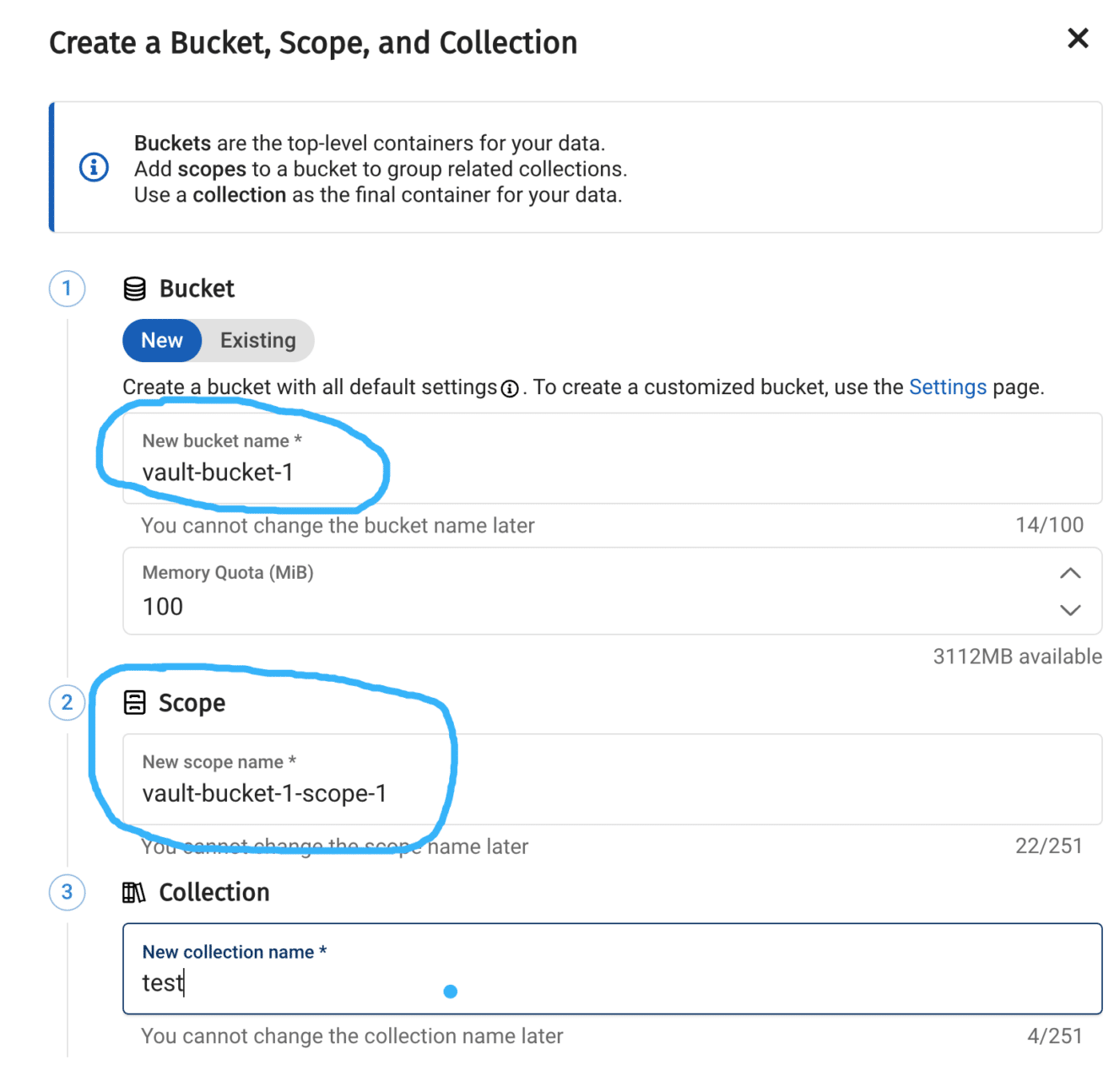Click the Scope section icon

(x=134, y=702)
